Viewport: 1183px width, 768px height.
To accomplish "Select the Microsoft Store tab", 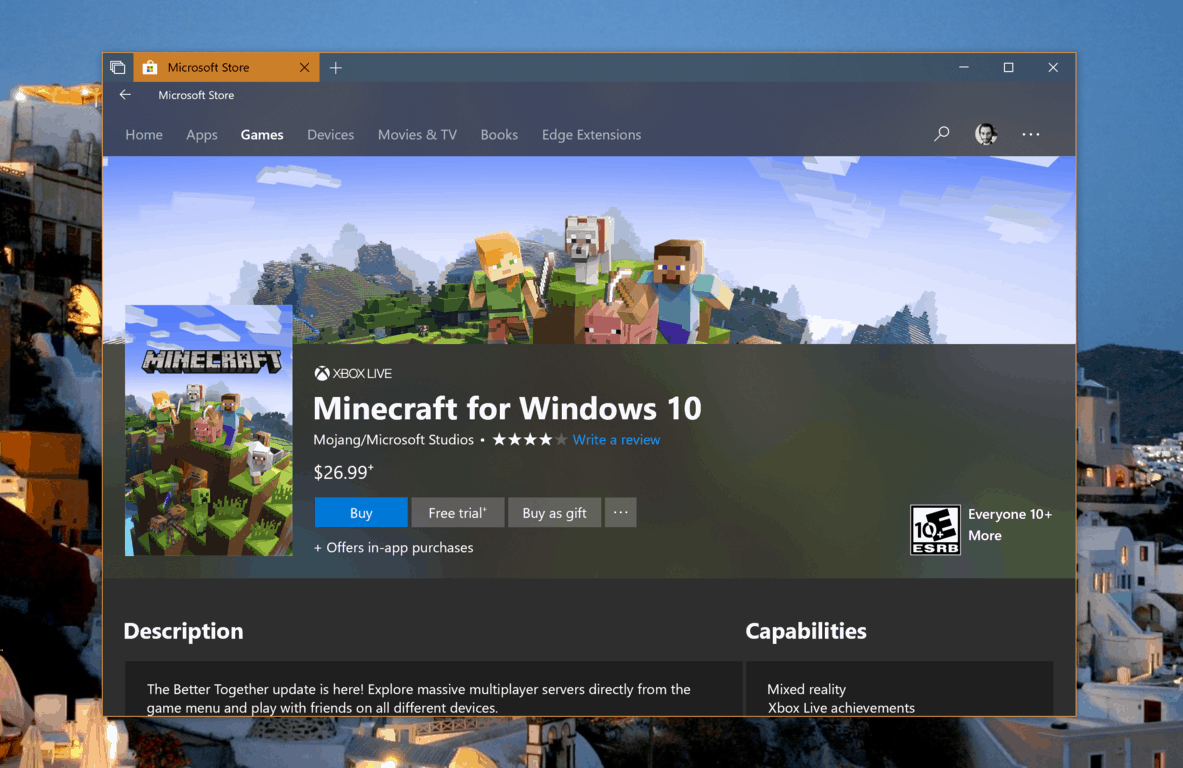I will click(226, 67).
